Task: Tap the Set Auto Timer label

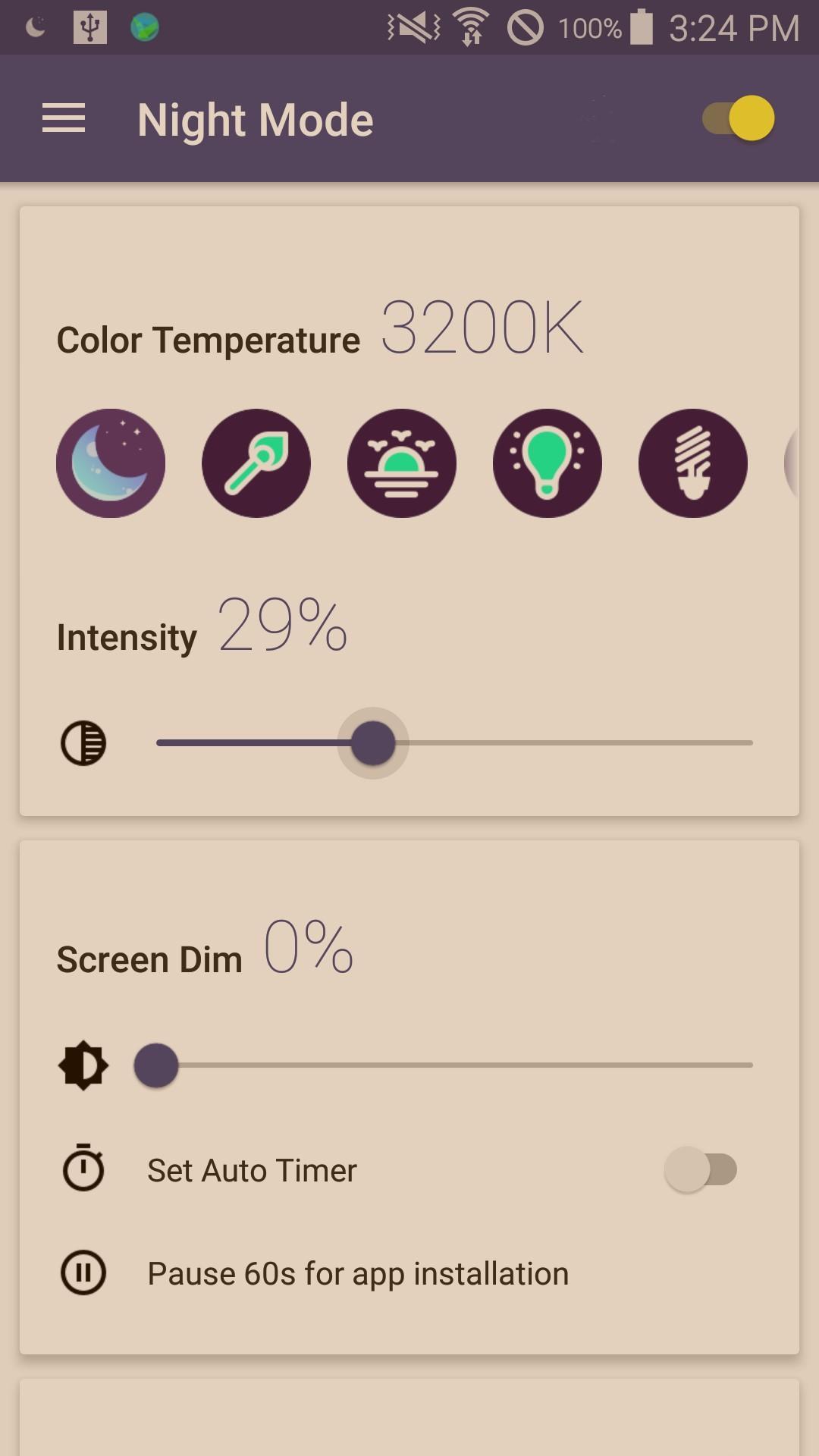Action: (252, 1170)
